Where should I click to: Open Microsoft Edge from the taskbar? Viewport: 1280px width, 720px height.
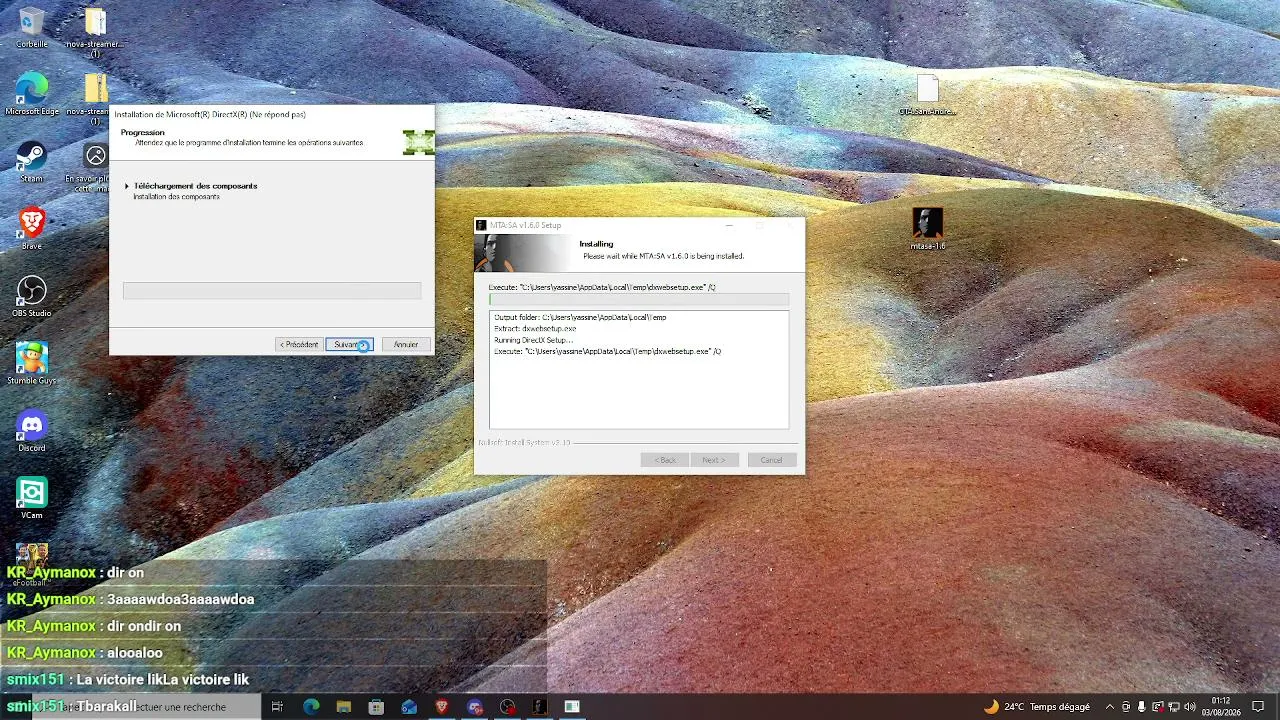pos(311,707)
